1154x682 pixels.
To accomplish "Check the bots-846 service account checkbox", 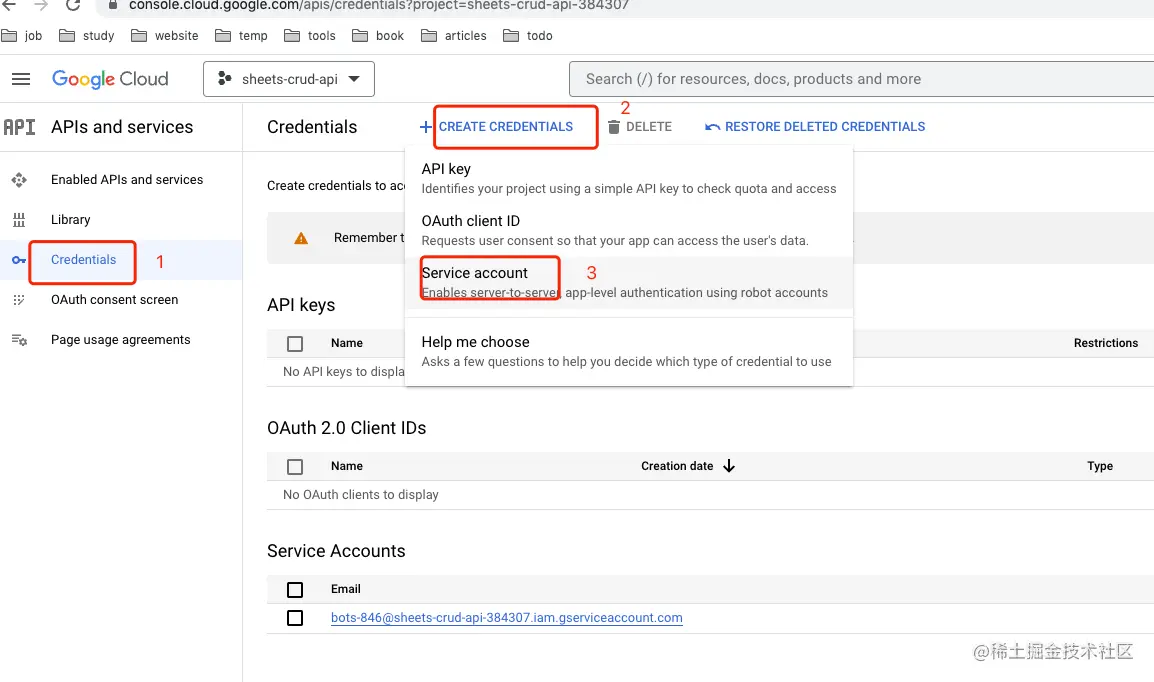I will pyautogui.click(x=295, y=618).
